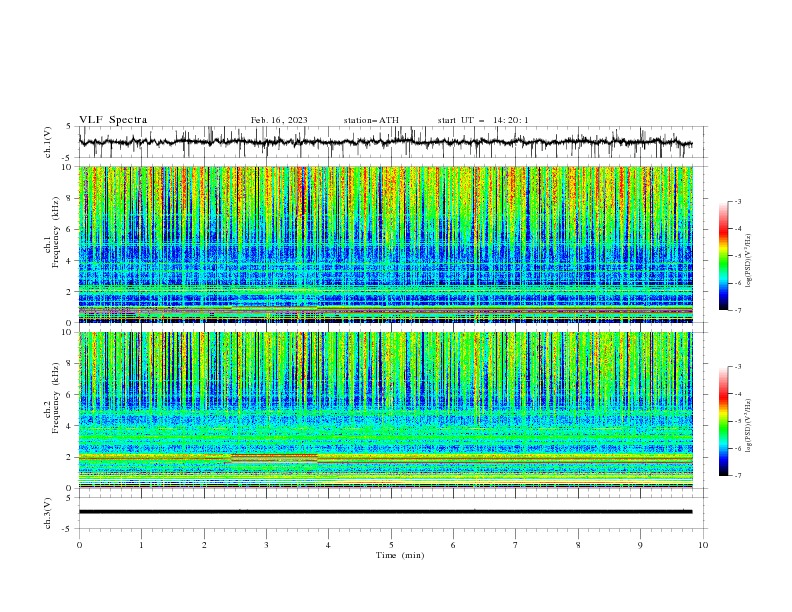Click the ch.3(V) axis label
The width and height of the screenshot is (792, 612).
pos(48,513)
